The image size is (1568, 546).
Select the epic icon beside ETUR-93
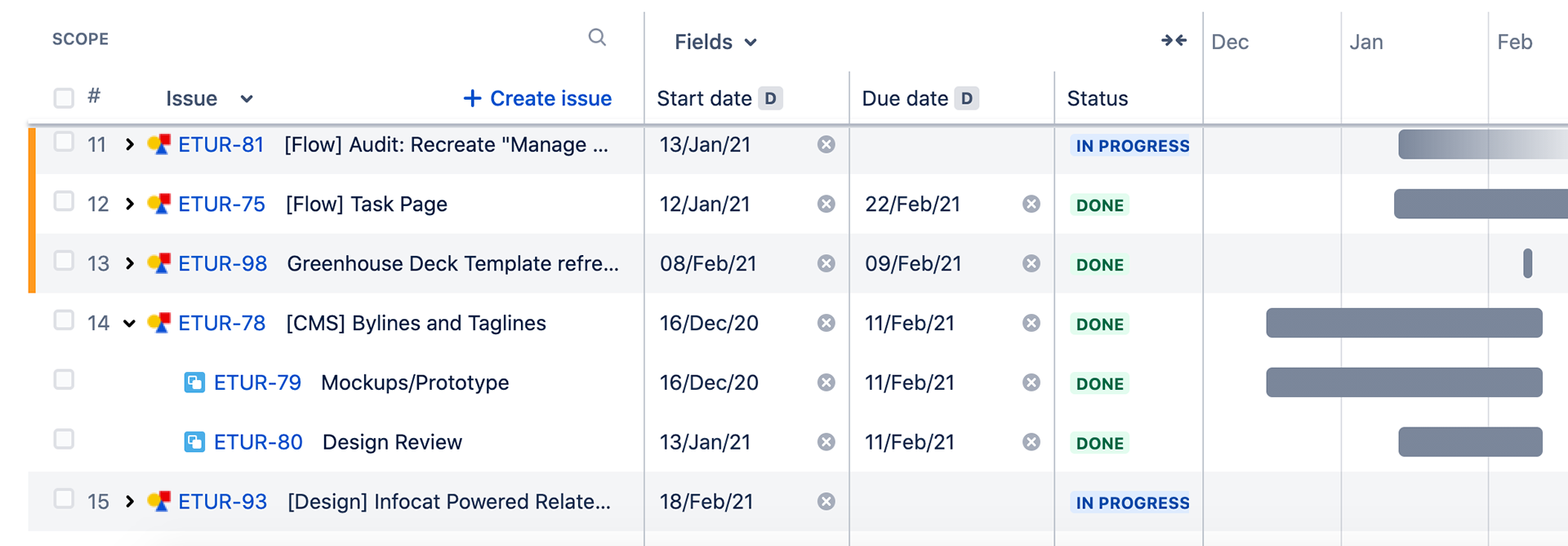(x=160, y=501)
